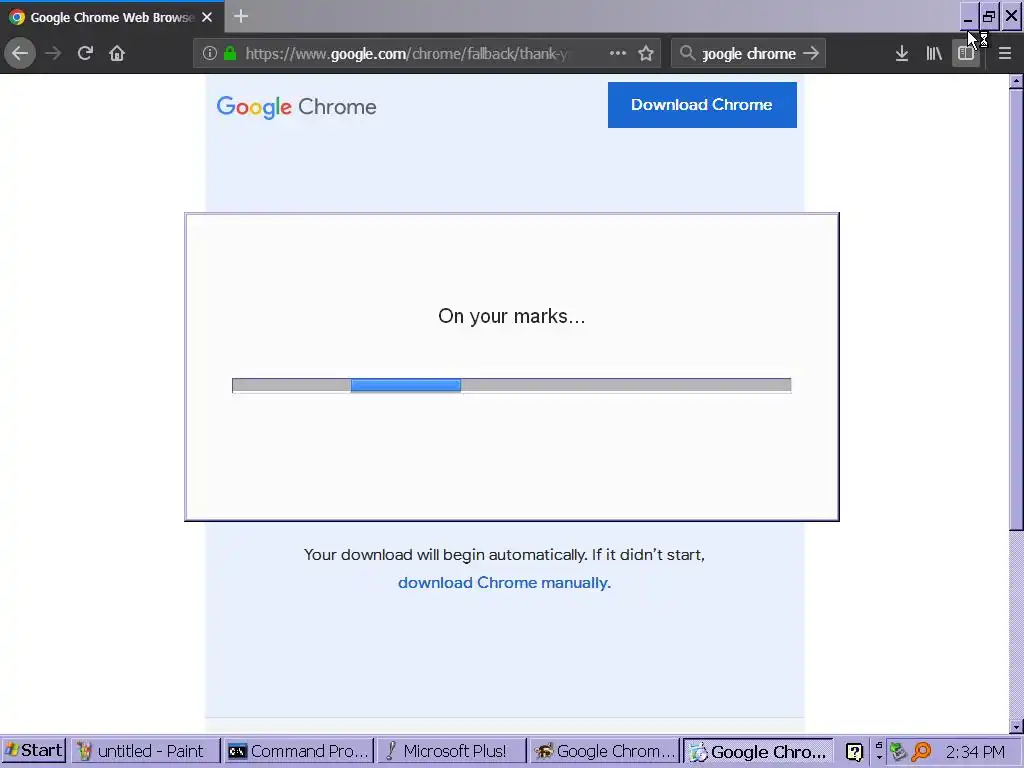Click the 2:34 PM taskbar clock
The width and height of the screenshot is (1024, 768).
tap(975, 752)
